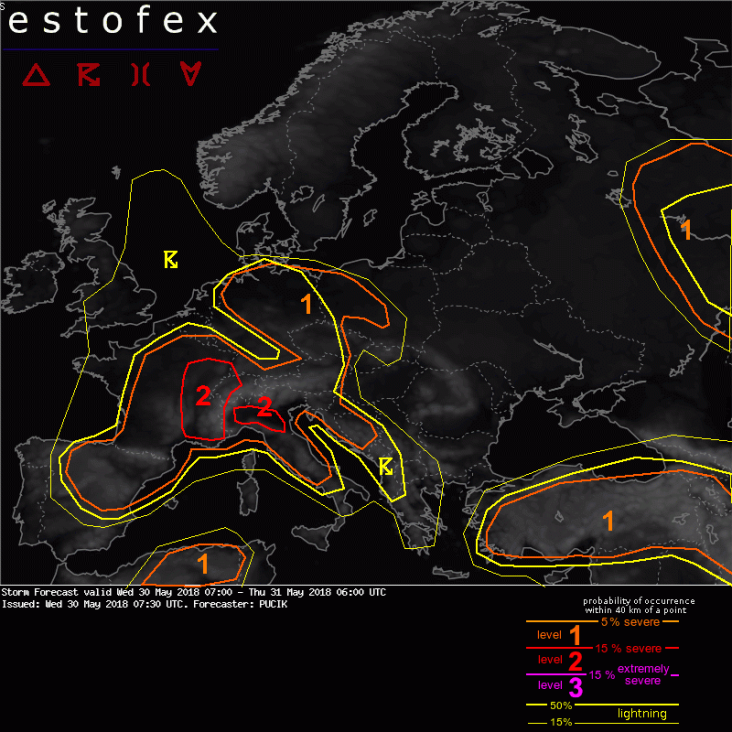Click the 15% lightning legend line
Viewport: 732px width, 732px height.
point(561,722)
